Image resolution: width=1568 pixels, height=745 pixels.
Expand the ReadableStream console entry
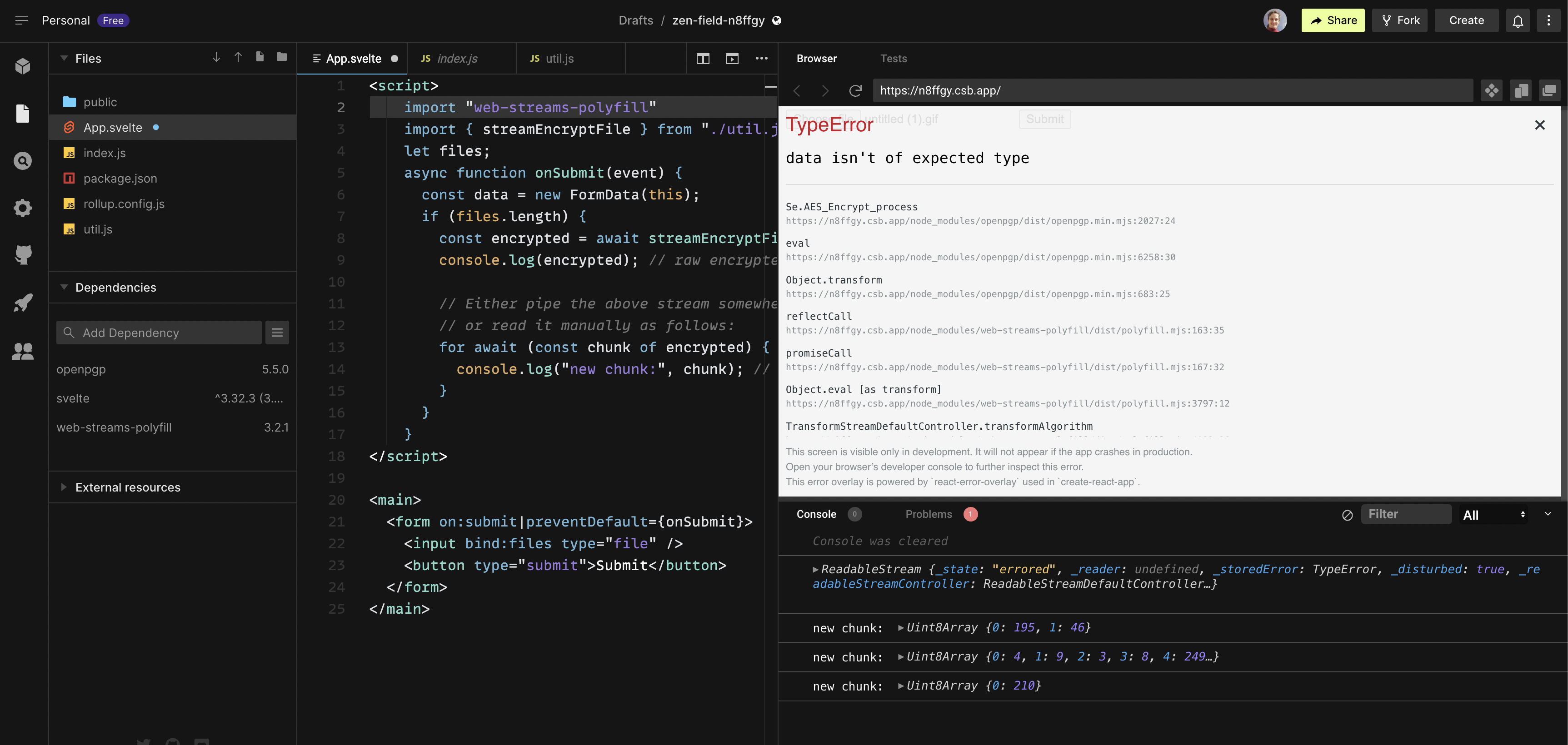(816, 570)
